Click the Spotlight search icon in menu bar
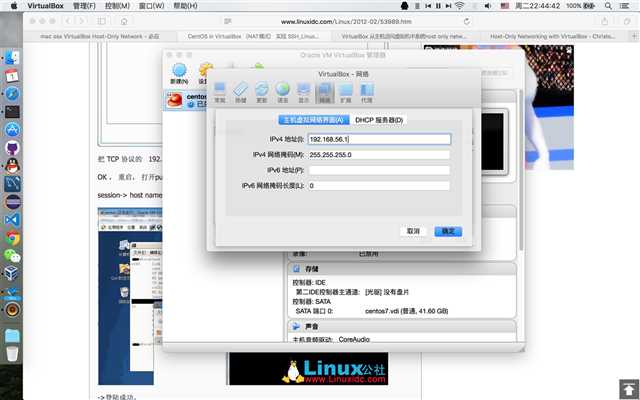640x400 pixels. point(608,6)
